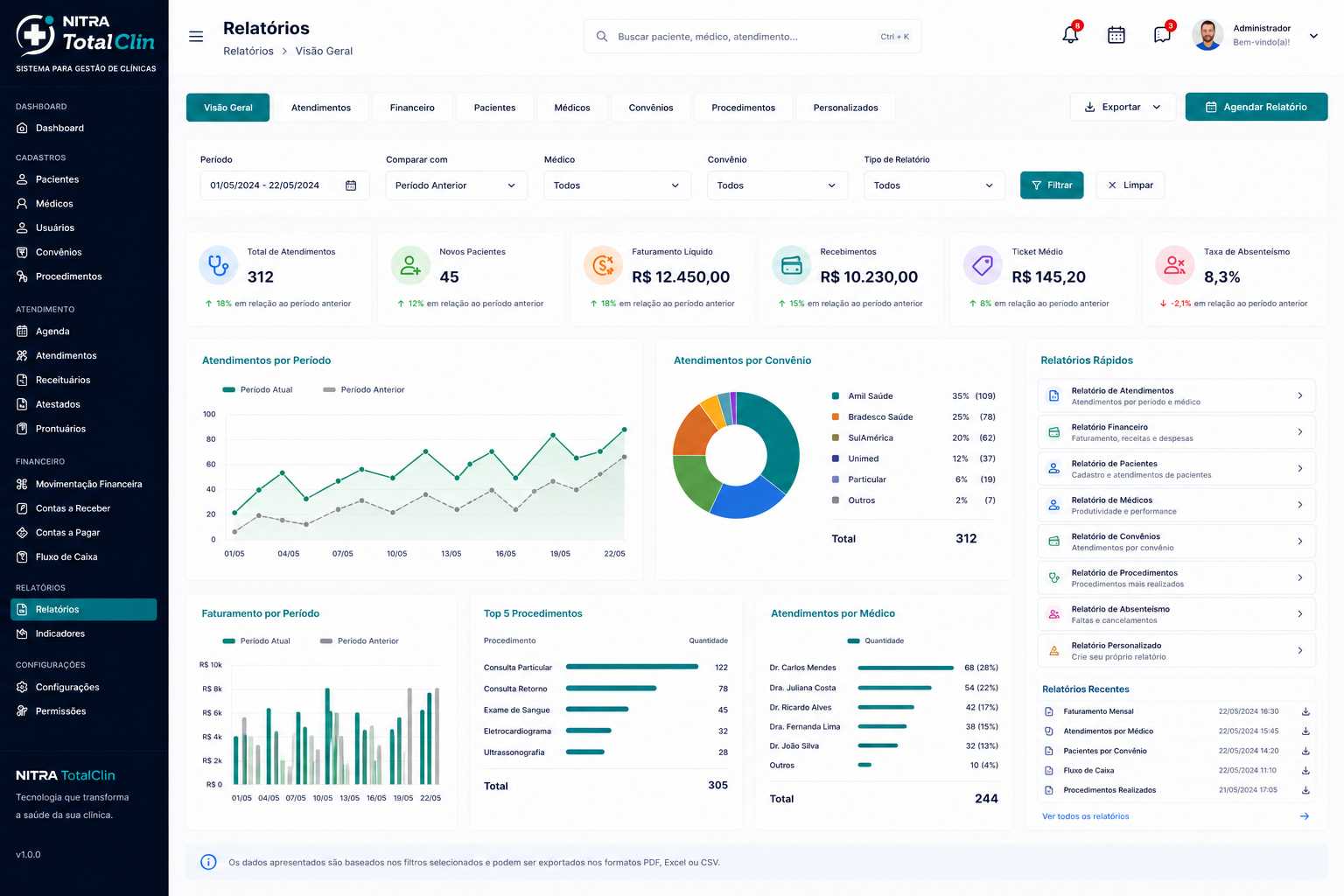Open Ver todos os relatórios link
This screenshot has width=1344, height=896.
coord(1086,816)
